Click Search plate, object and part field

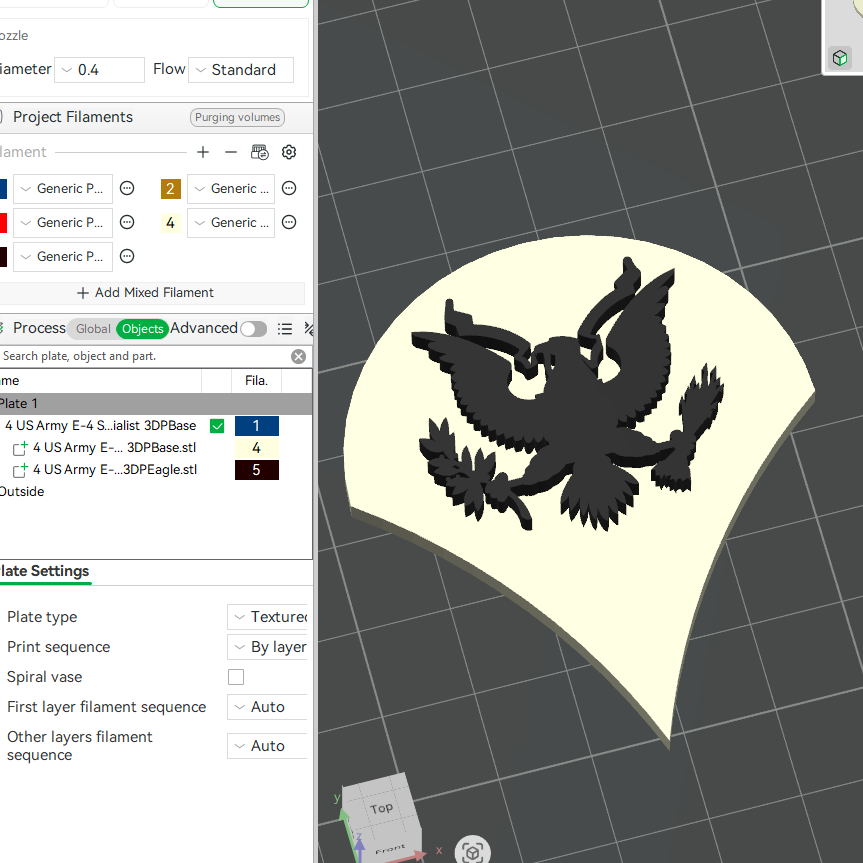pos(144,357)
